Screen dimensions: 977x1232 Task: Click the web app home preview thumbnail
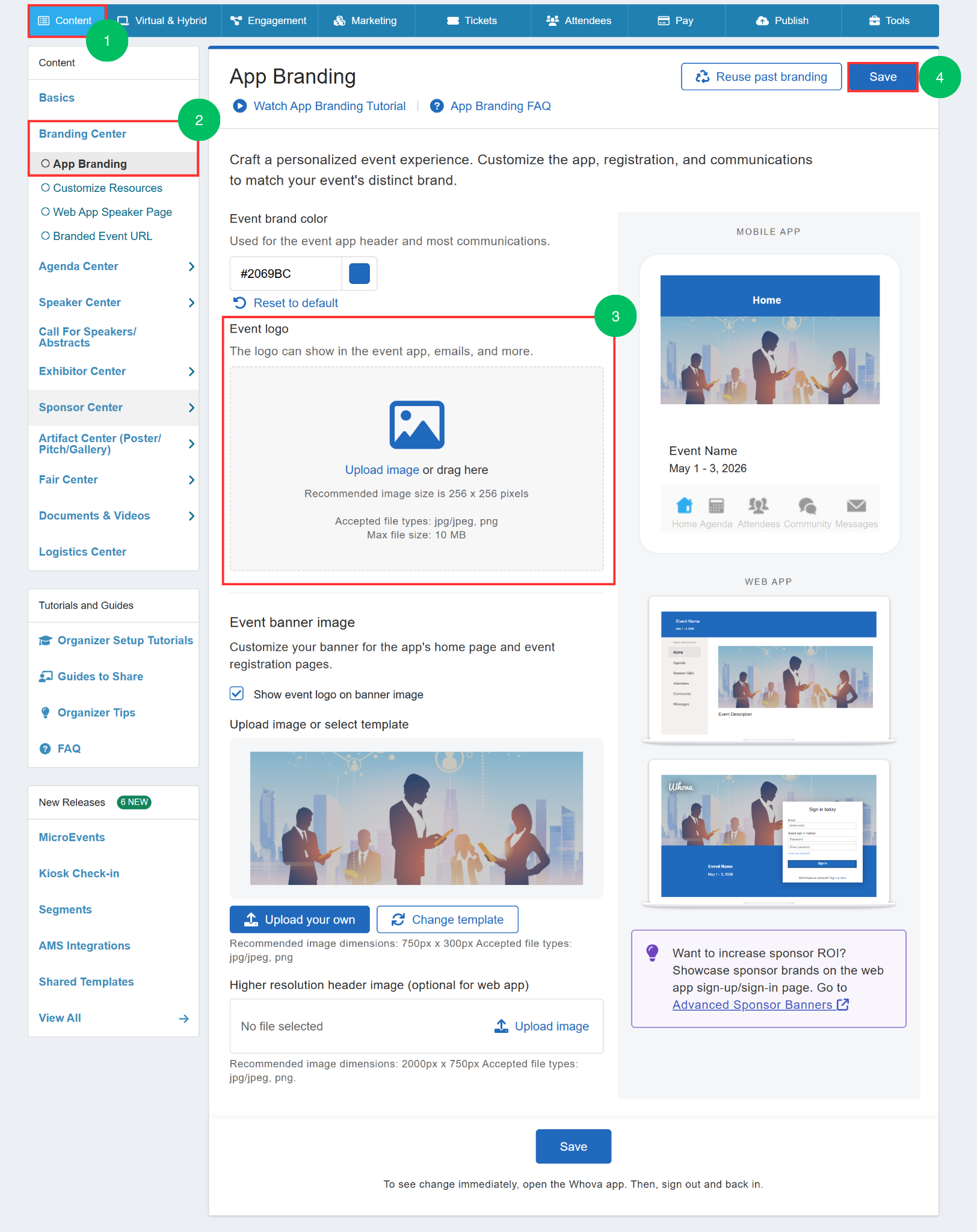coord(768,670)
